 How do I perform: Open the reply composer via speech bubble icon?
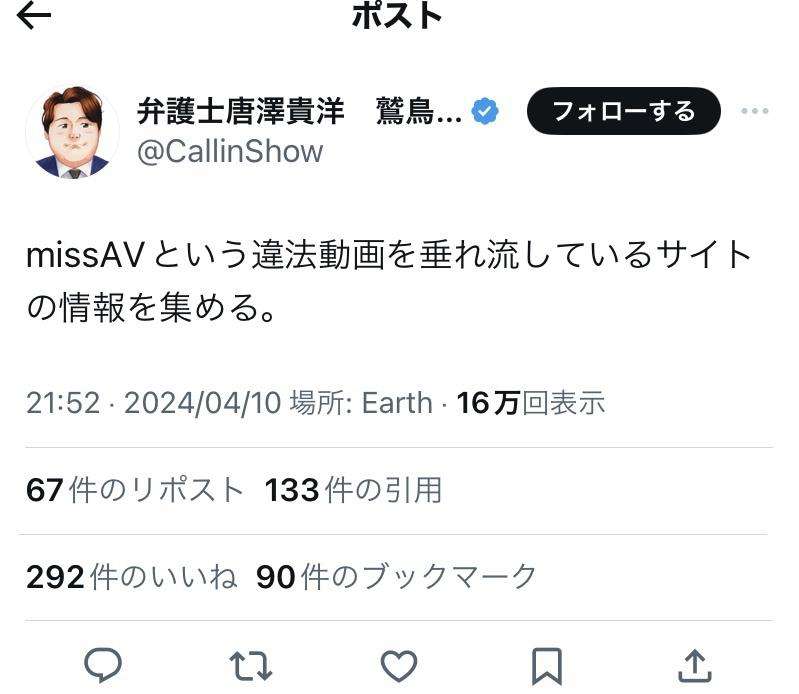[x=103, y=665]
